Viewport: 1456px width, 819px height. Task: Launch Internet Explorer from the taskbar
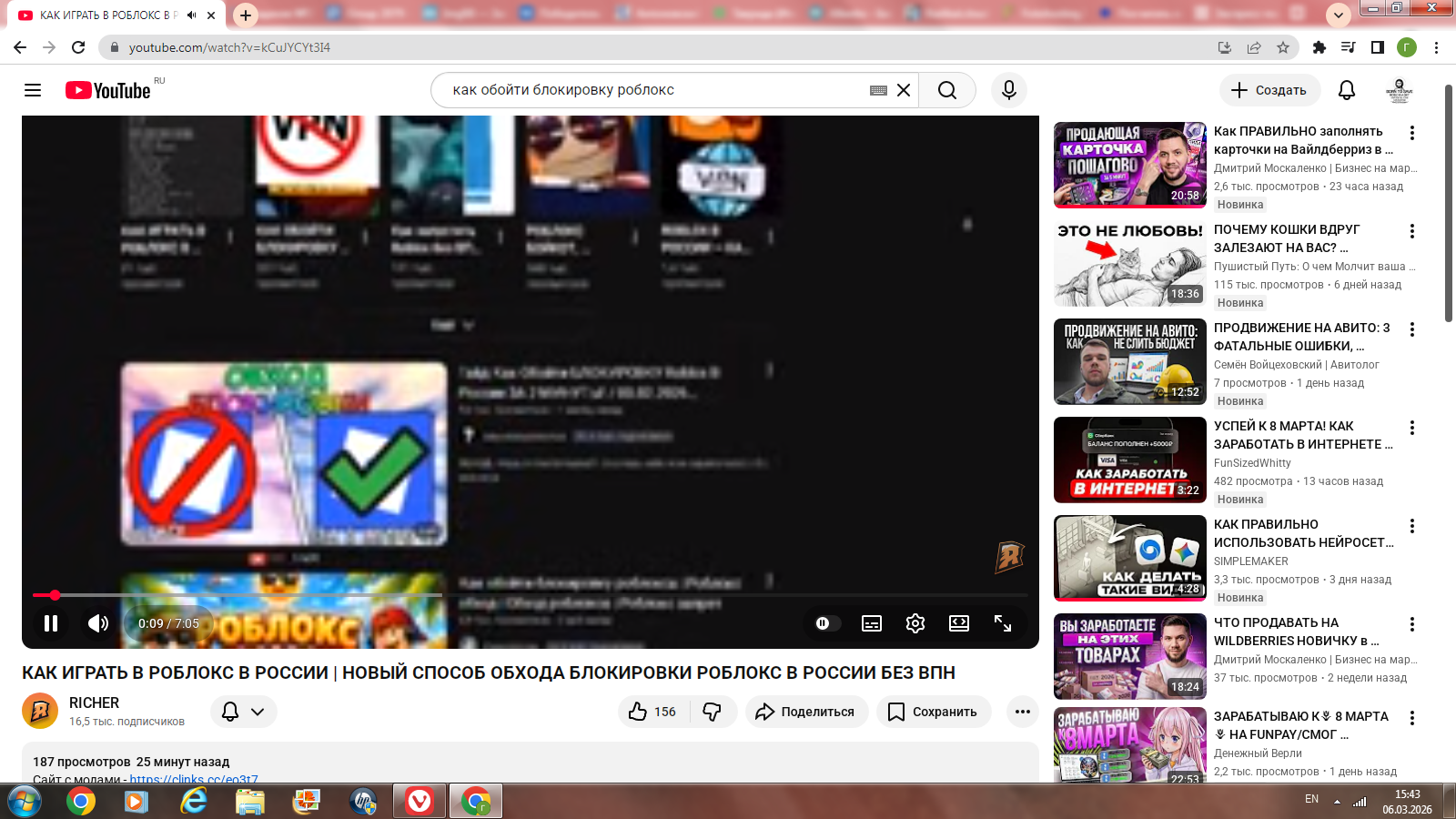point(193,801)
